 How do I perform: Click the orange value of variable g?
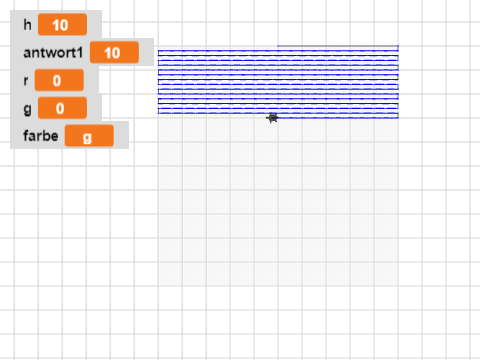point(62,108)
